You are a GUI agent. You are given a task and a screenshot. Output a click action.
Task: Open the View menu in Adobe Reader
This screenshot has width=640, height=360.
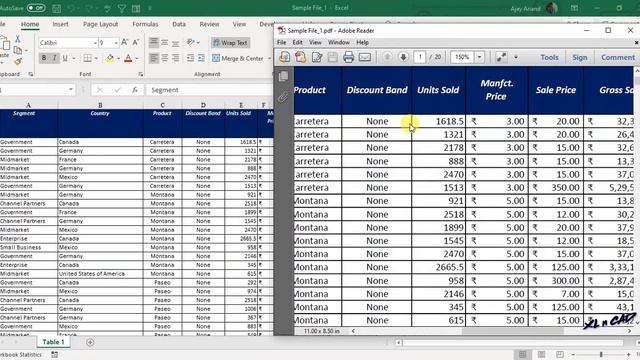pos(315,42)
